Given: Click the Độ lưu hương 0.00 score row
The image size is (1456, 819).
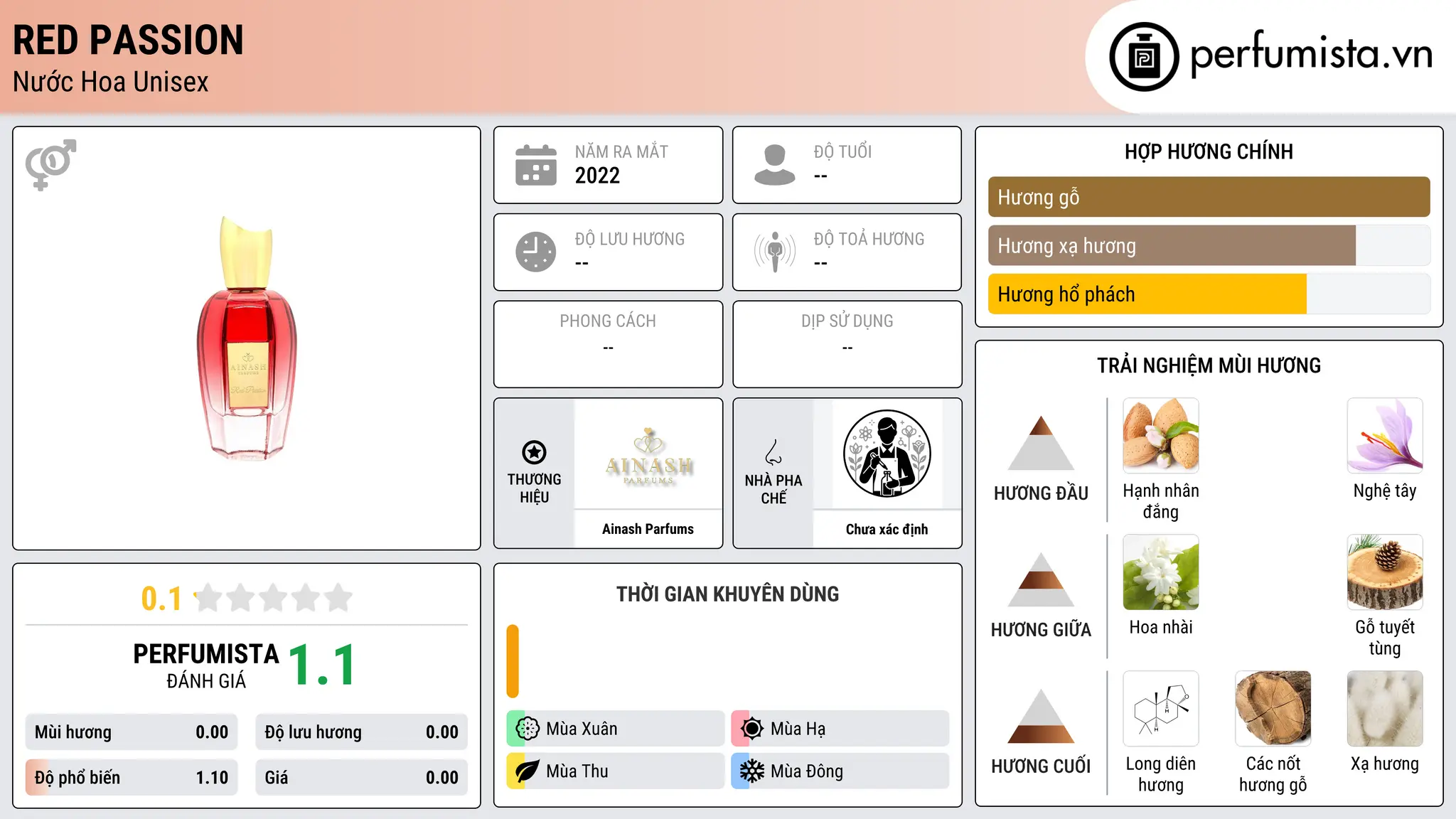Looking at the screenshot, I should click(361, 732).
